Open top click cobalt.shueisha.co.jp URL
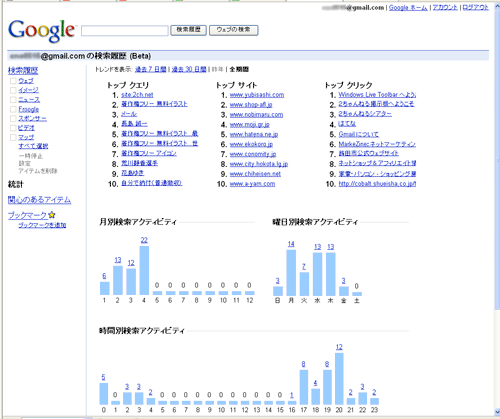The image size is (500, 419). coord(377,183)
